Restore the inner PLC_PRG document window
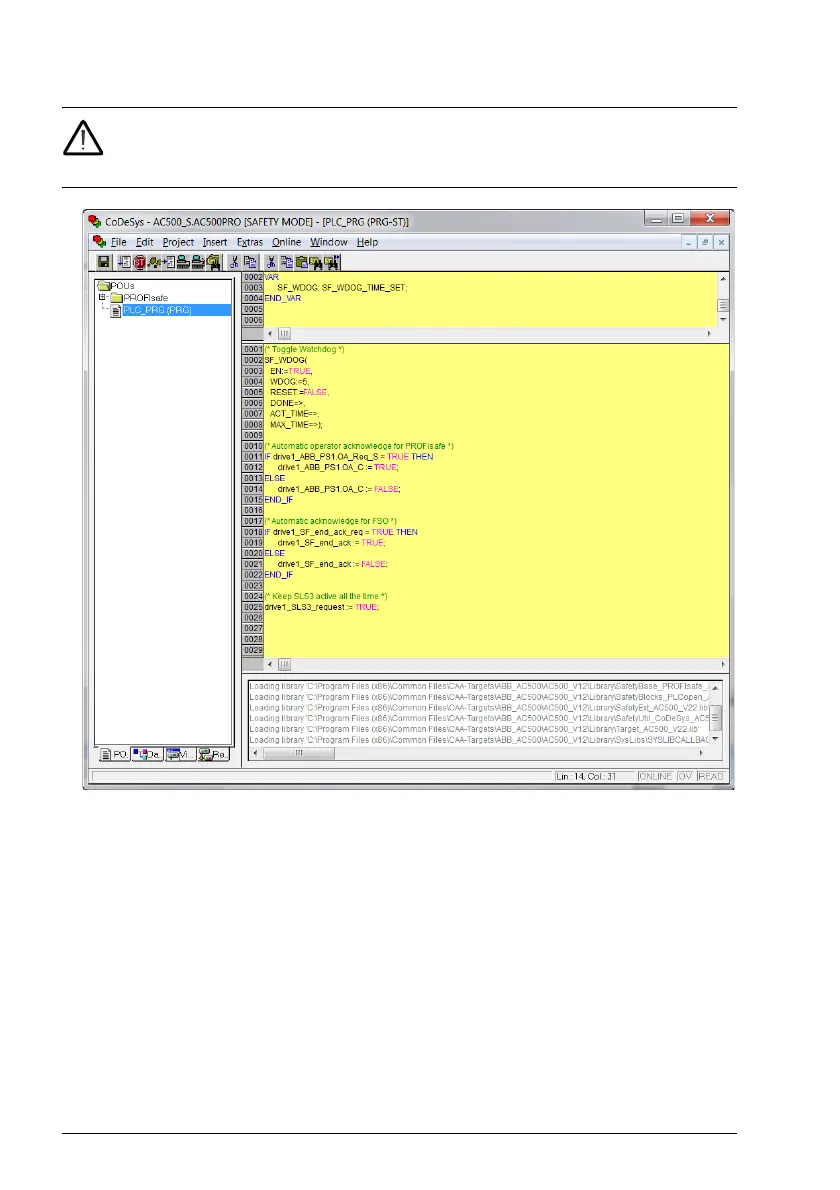 click(x=704, y=242)
